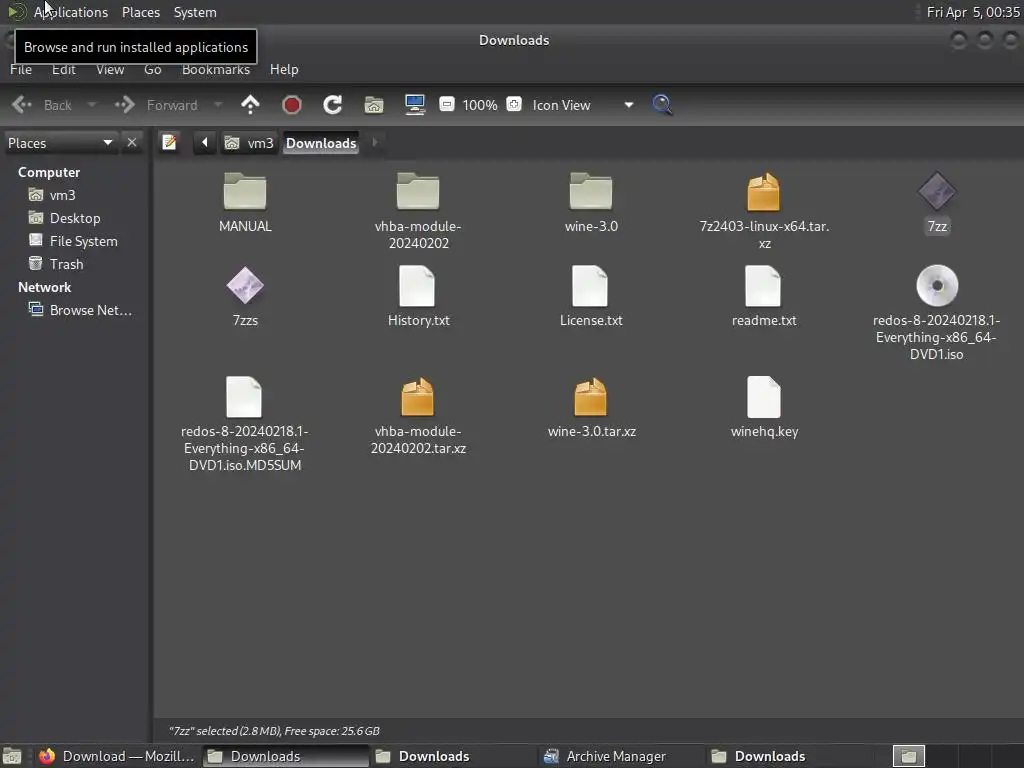The image size is (1024, 768).
Task: Select the DVD1.iso.MD5SUM file
Action: 245,424
